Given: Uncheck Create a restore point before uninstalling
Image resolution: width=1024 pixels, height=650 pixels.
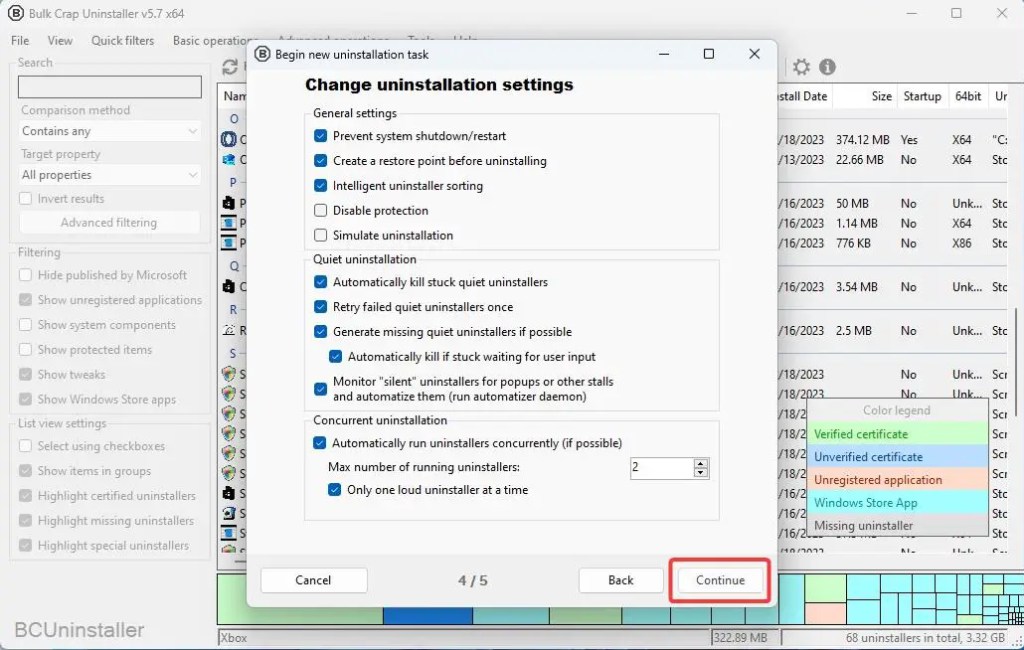Looking at the screenshot, I should [x=320, y=161].
